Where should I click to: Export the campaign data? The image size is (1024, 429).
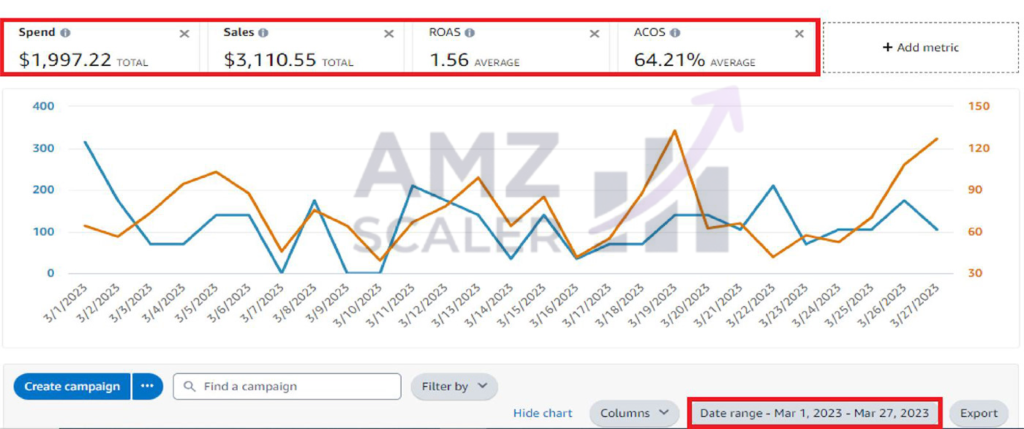click(978, 413)
